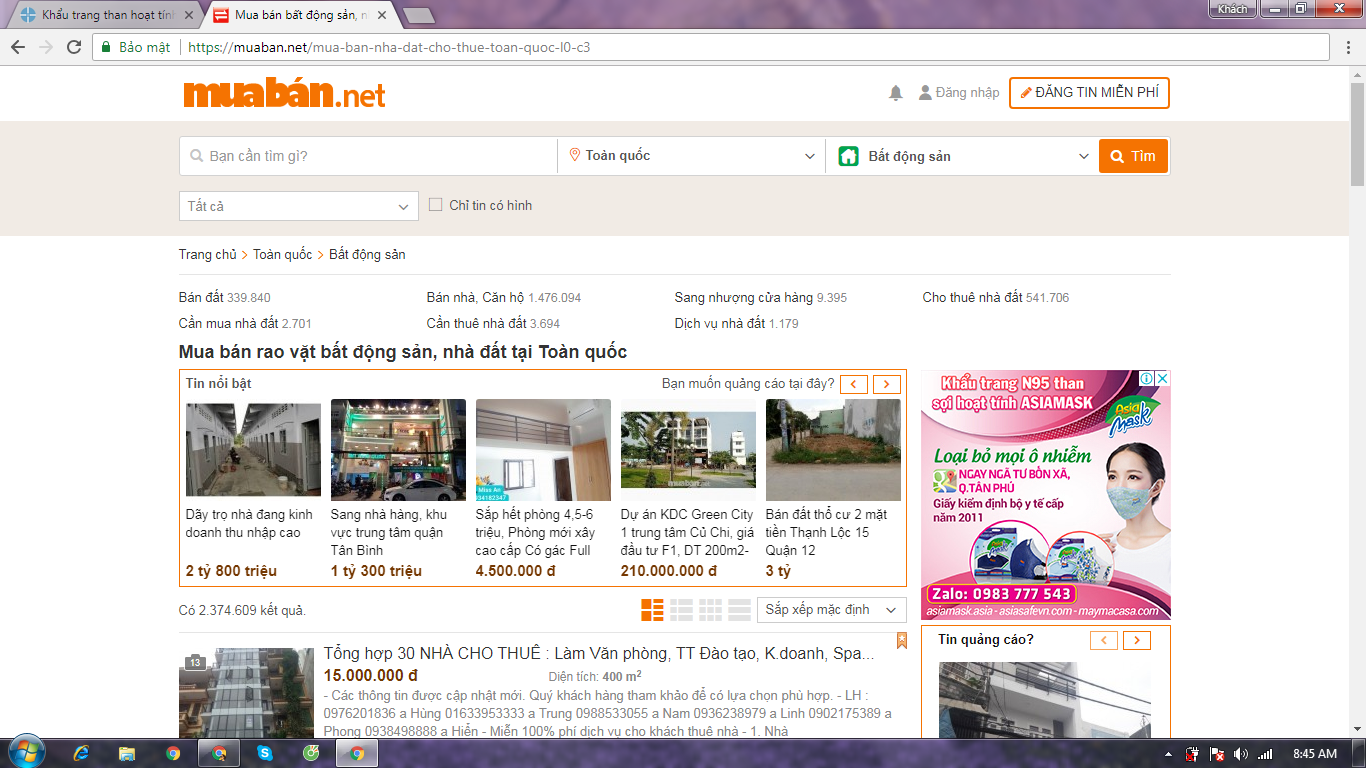Click the Đăng nhập login link
1366x768 pixels.
pos(959,92)
